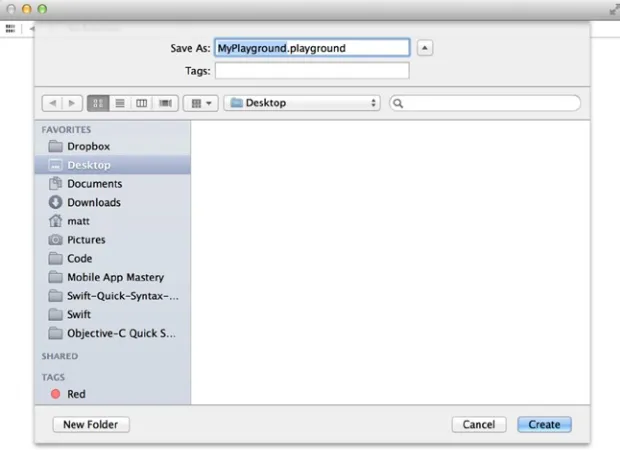
Task: Click the search magnifier icon
Action: pos(398,104)
